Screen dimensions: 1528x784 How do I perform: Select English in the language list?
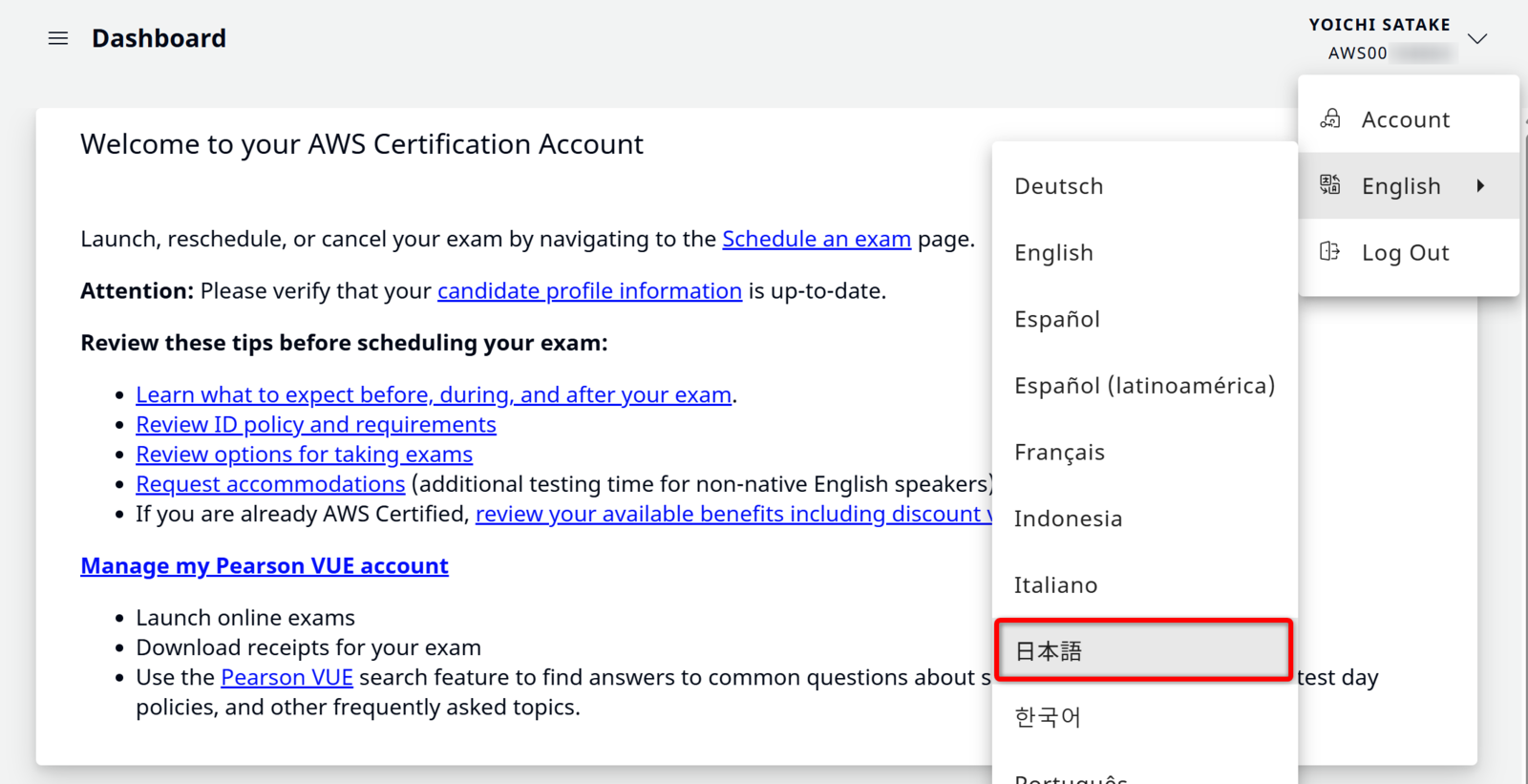click(1145, 253)
